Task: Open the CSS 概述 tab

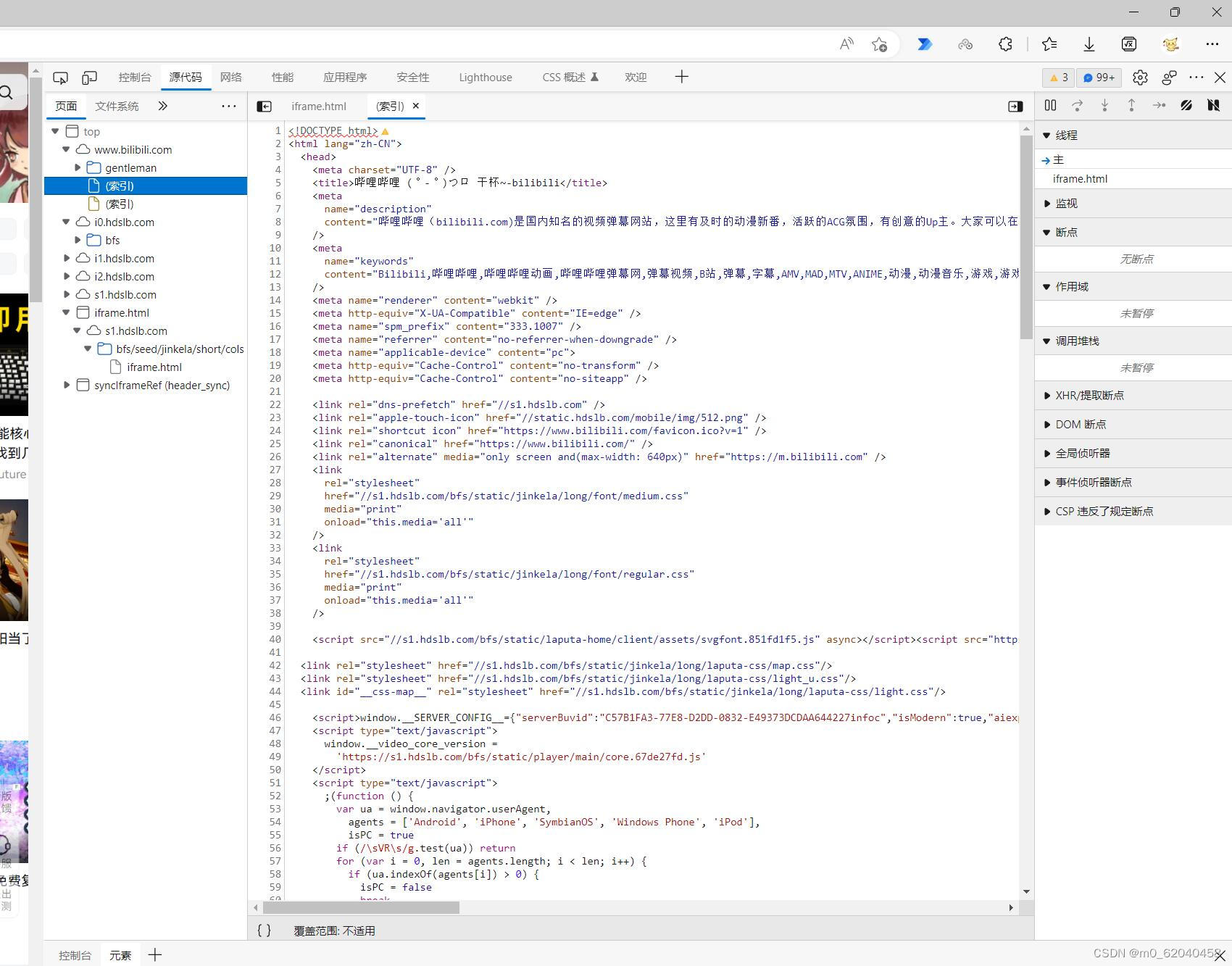Action: coord(570,78)
